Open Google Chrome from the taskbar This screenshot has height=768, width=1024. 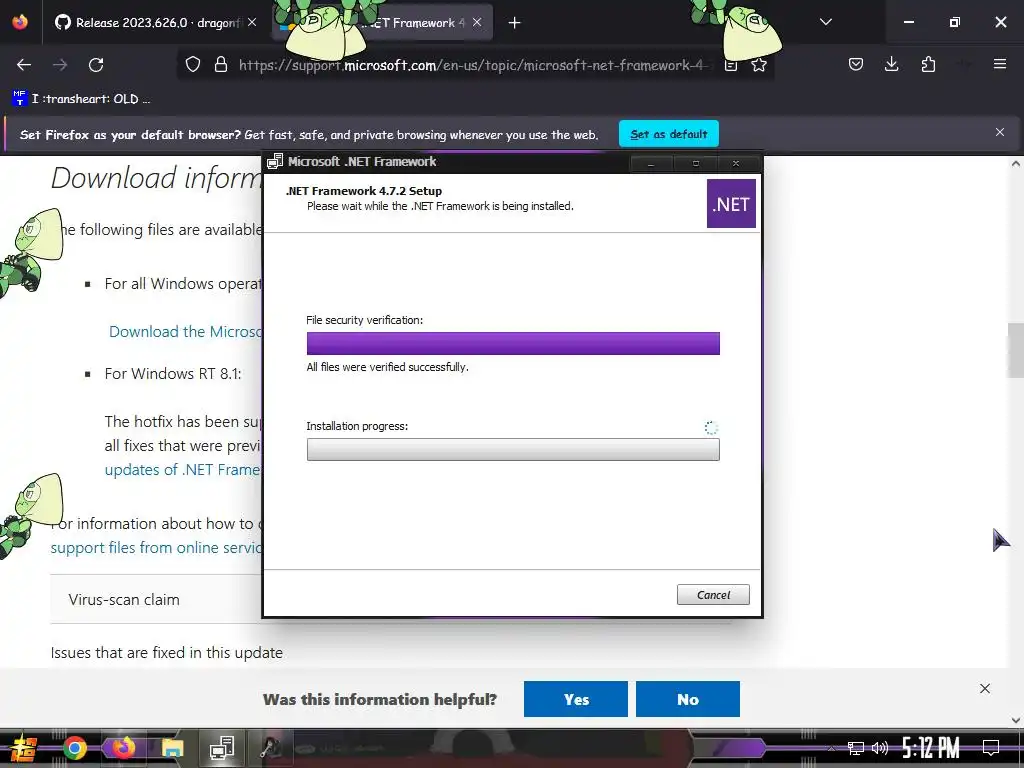coord(75,748)
